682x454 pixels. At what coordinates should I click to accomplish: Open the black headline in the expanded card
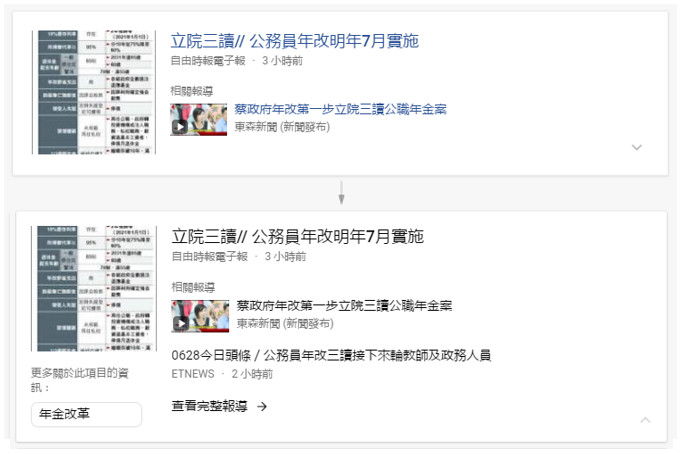297,237
